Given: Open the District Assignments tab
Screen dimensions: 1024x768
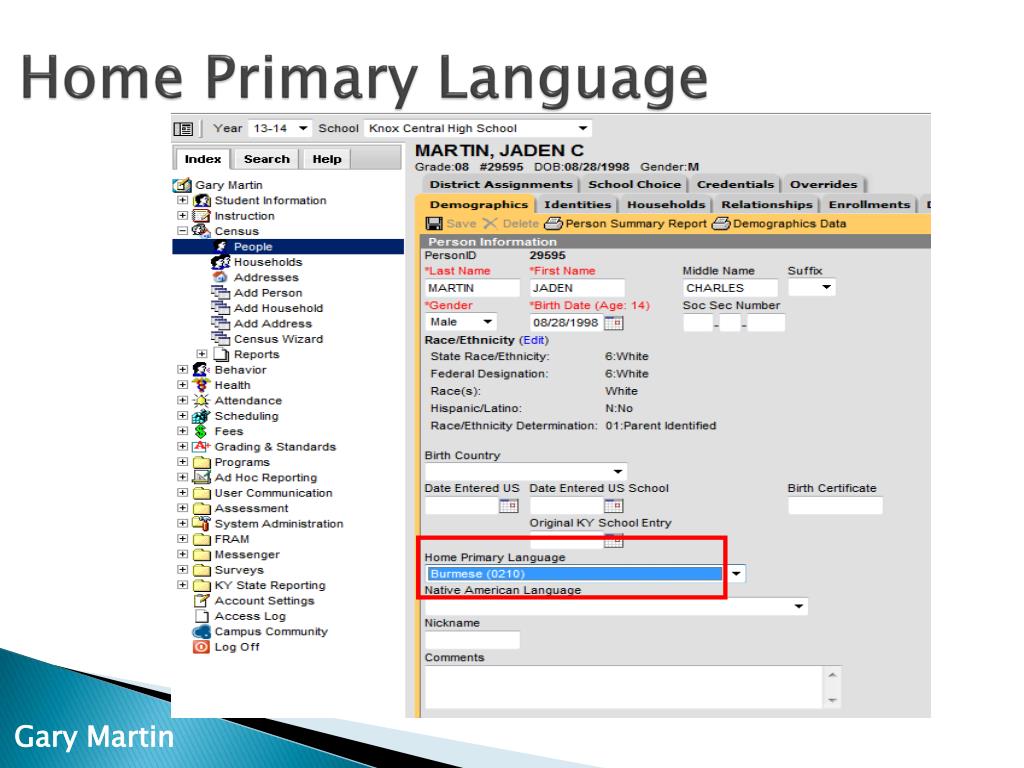Looking at the screenshot, I should 501,184.
